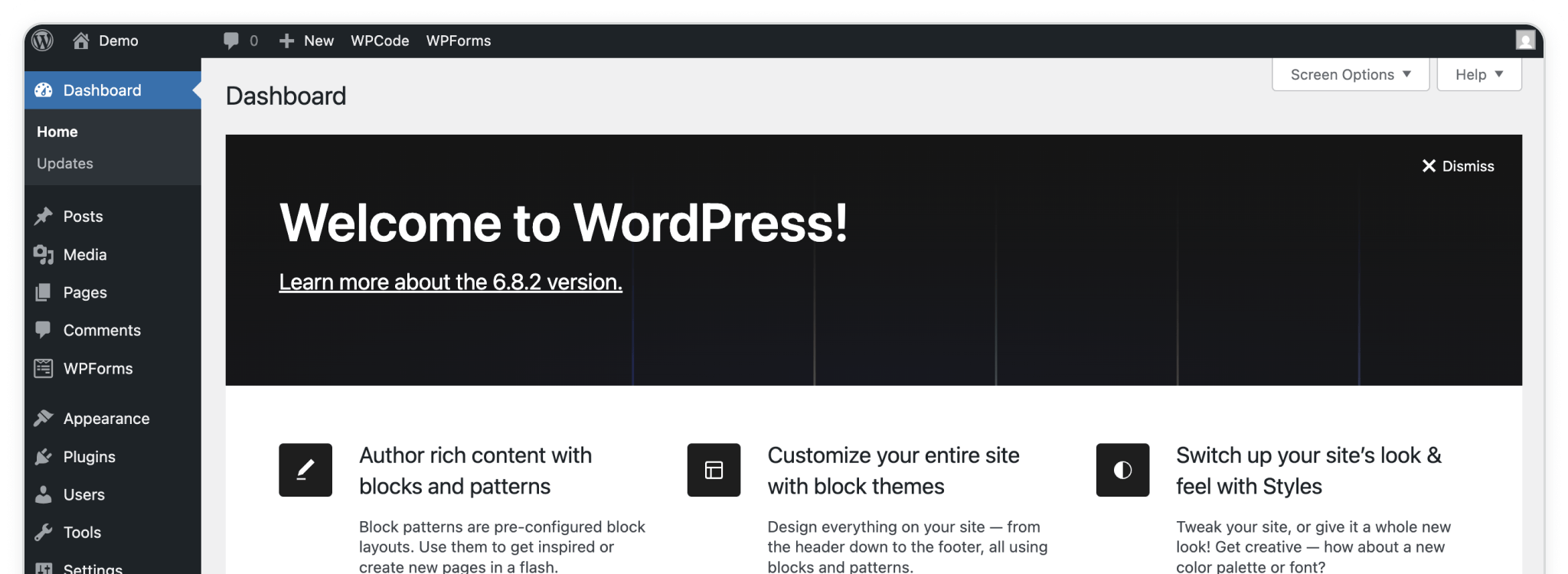Click the half-circle Styles icon

click(1122, 470)
